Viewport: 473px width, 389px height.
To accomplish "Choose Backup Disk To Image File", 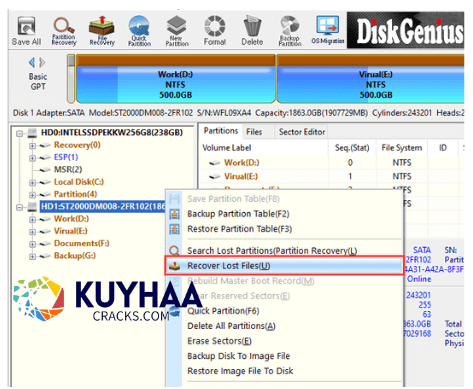I will pos(238,356).
